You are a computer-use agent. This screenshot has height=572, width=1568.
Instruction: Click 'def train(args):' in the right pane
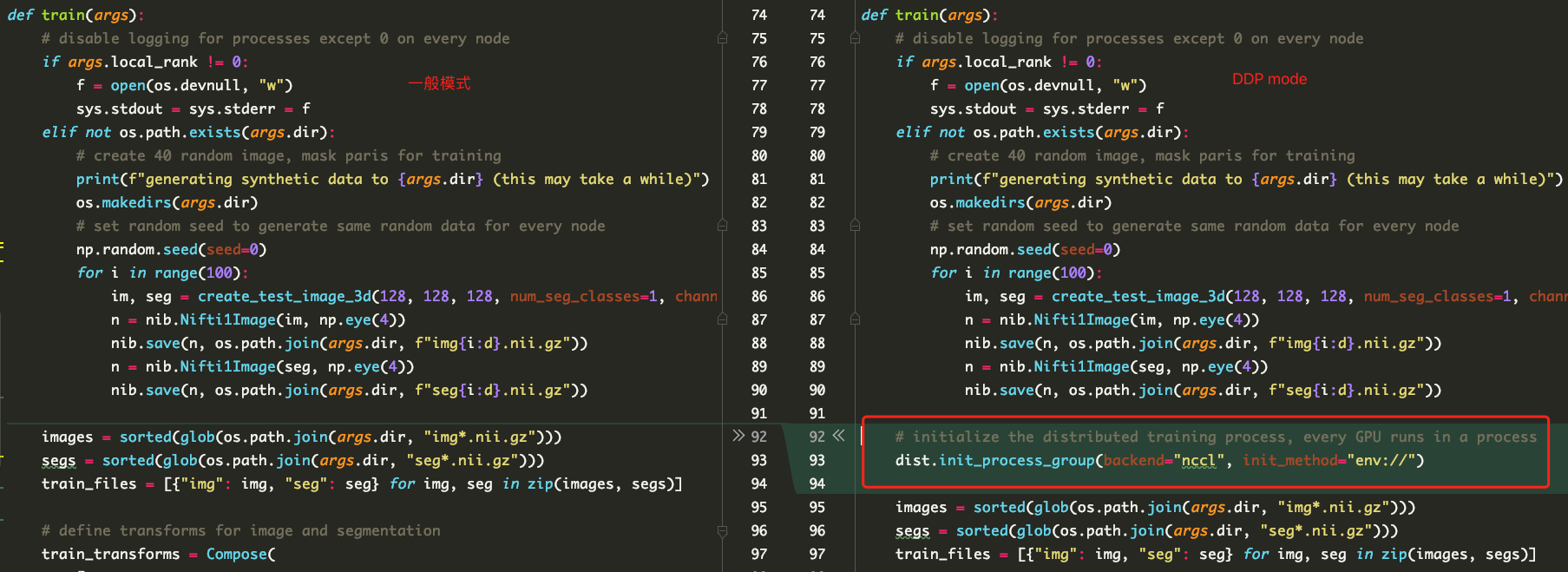coord(929,15)
